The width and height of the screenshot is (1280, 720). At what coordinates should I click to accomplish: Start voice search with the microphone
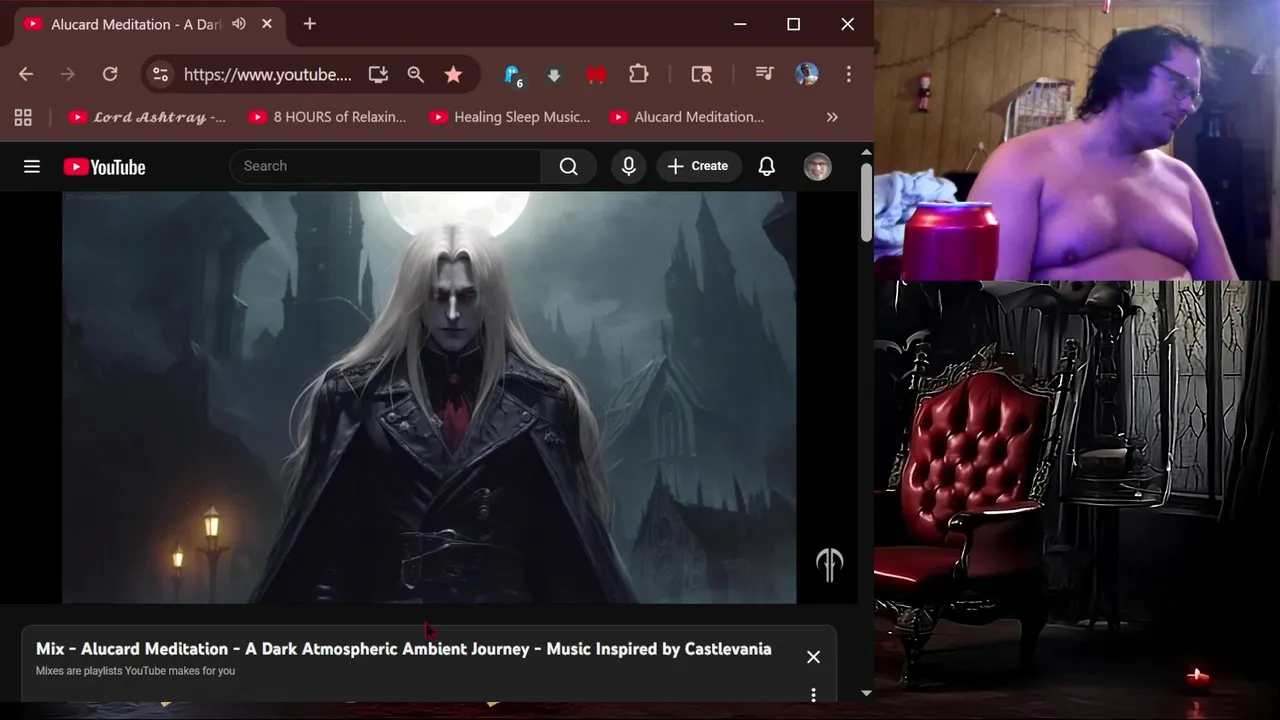(629, 166)
